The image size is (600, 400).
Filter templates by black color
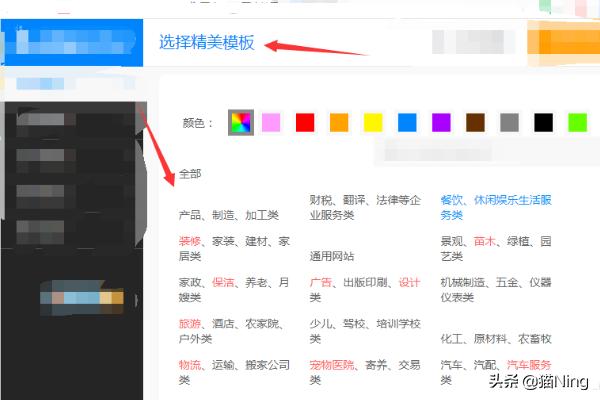click(x=543, y=122)
